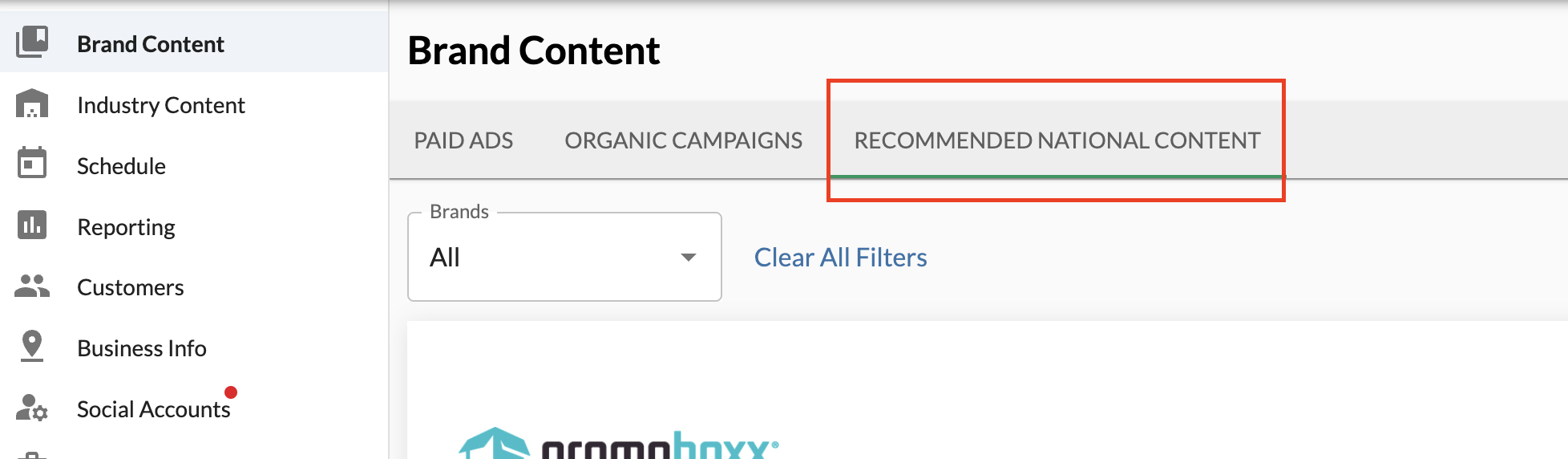
Task: Open the Brands dropdown arrow
Action: click(688, 258)
